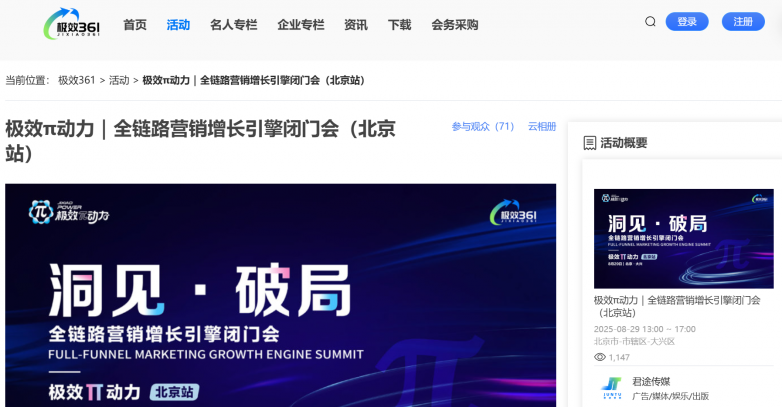Follow the 活动 breadcrumb link

119,80
